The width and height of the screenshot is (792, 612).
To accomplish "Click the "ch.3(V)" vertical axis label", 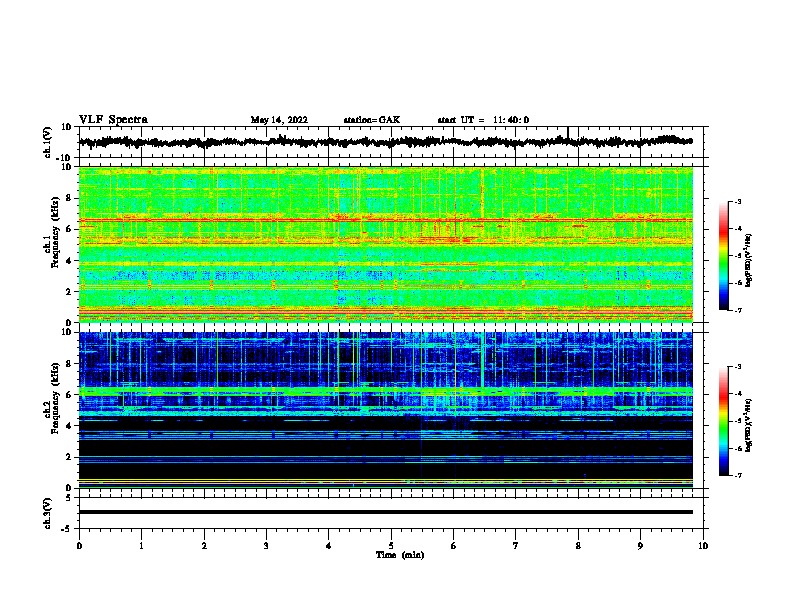I will pos(48,513).
